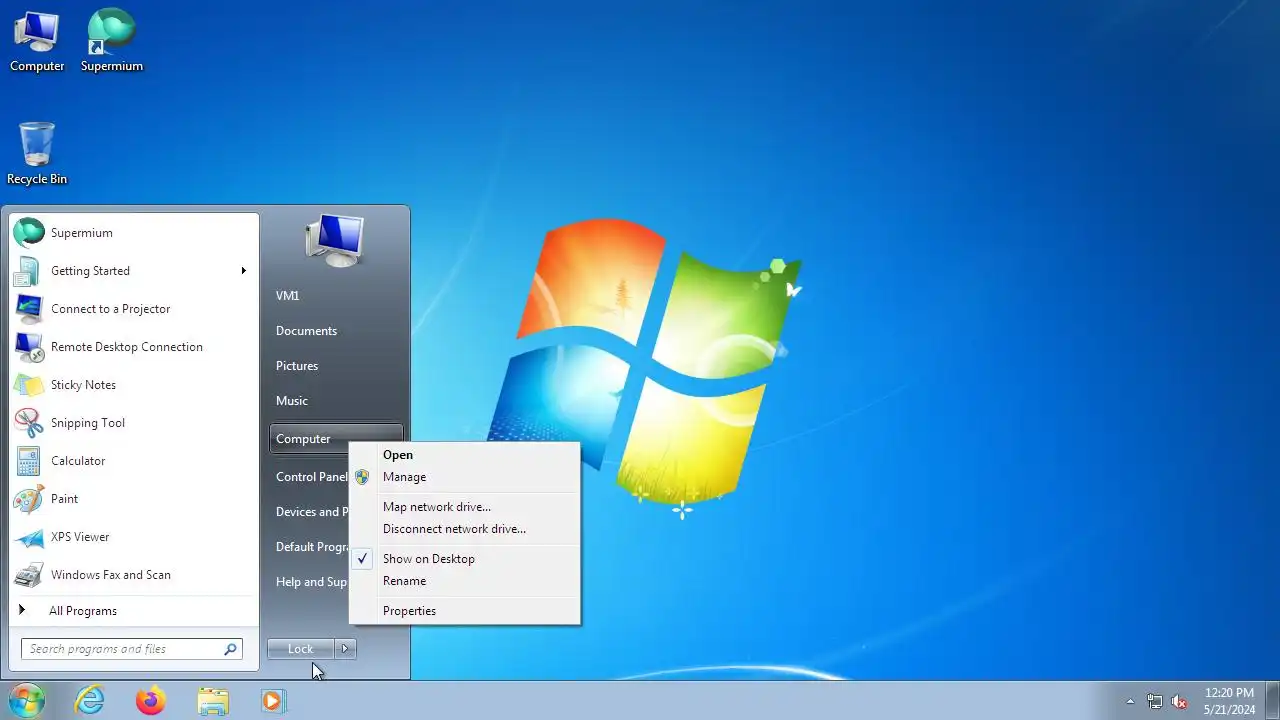This screenshot has height=720, width=1280.
Task: Open Internet Explorer from taskbar
Action: click(x=90, y=701)
